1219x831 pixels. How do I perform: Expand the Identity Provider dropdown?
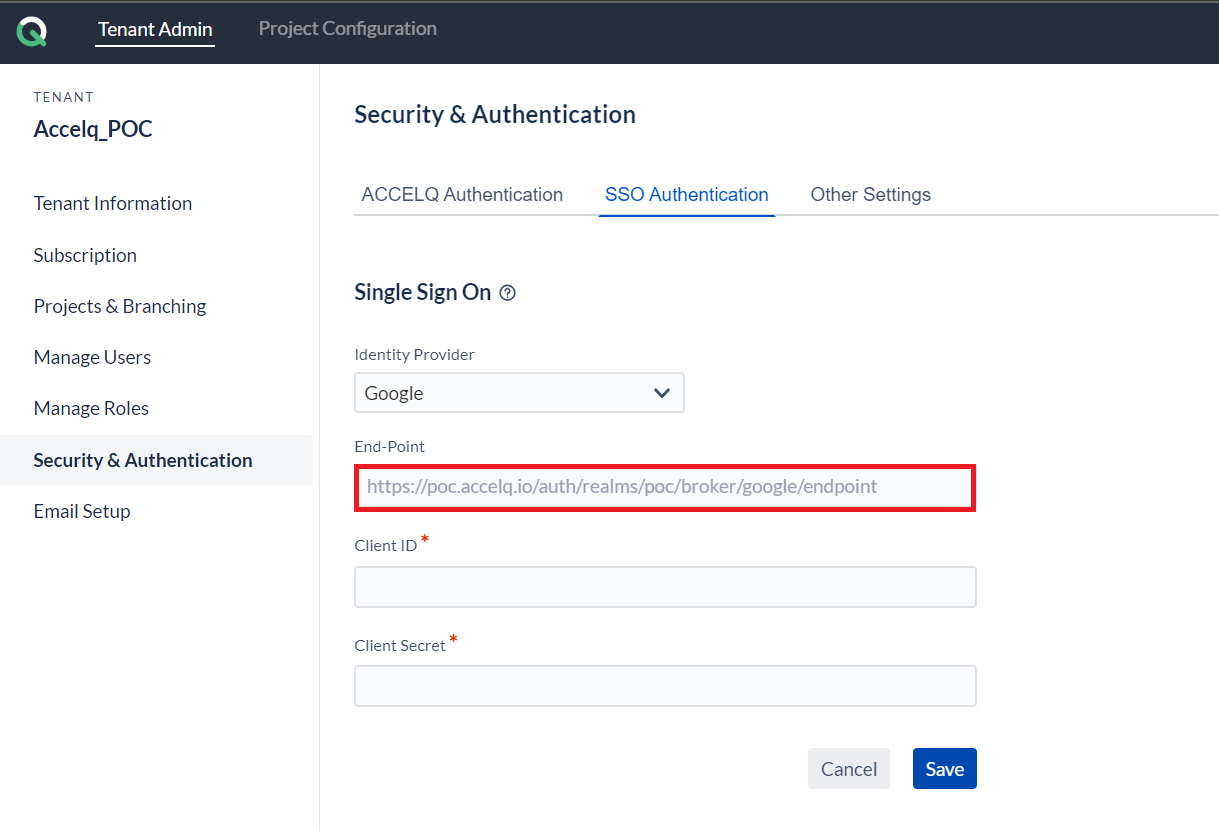point(519,393)
